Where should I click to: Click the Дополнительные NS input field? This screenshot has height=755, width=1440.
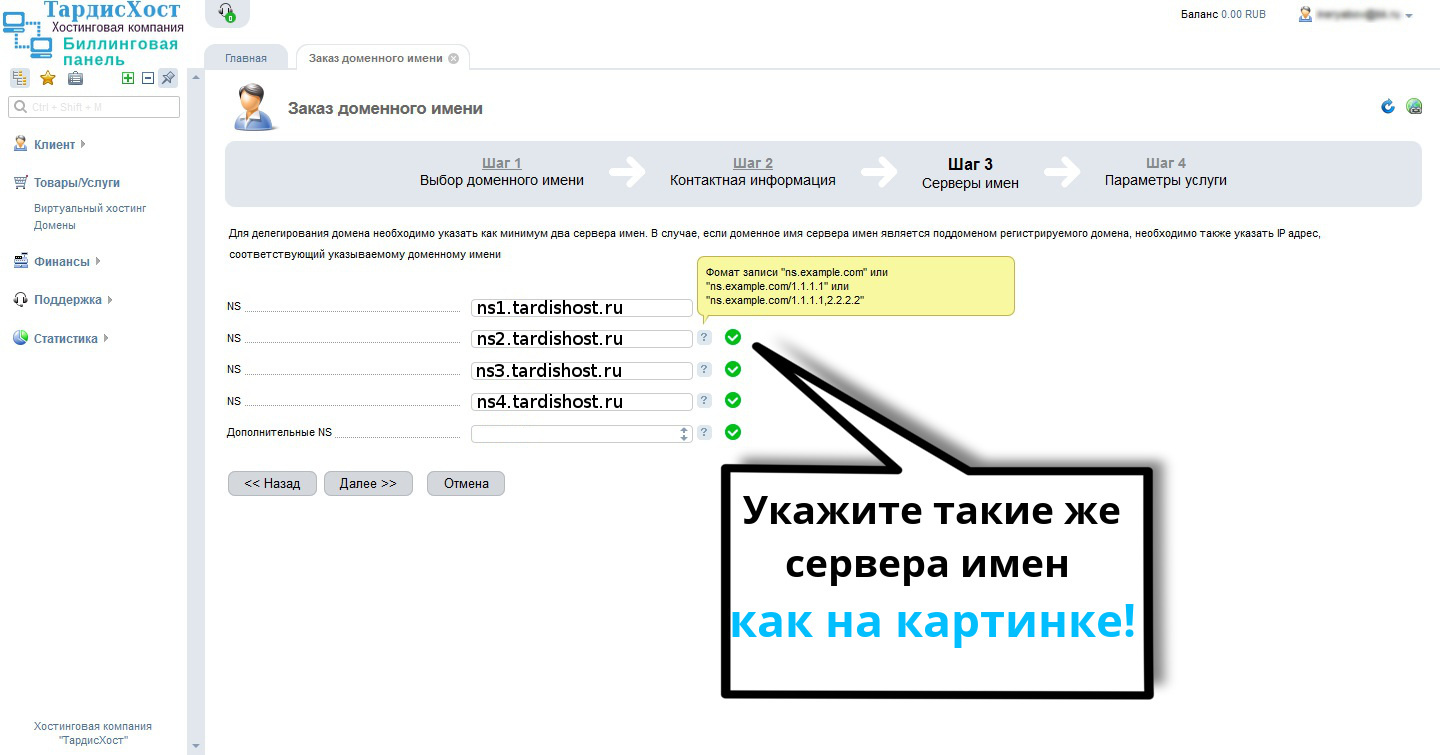click(x=582, y=434)
